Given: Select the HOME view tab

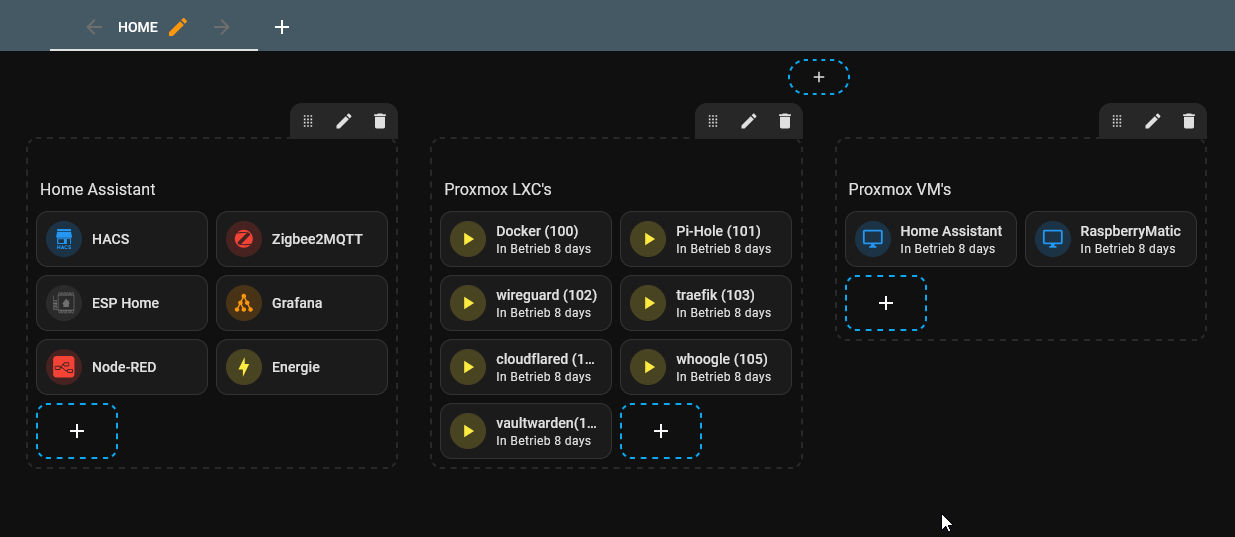Looking at the screenshot, I should click(x=138, y=27).
